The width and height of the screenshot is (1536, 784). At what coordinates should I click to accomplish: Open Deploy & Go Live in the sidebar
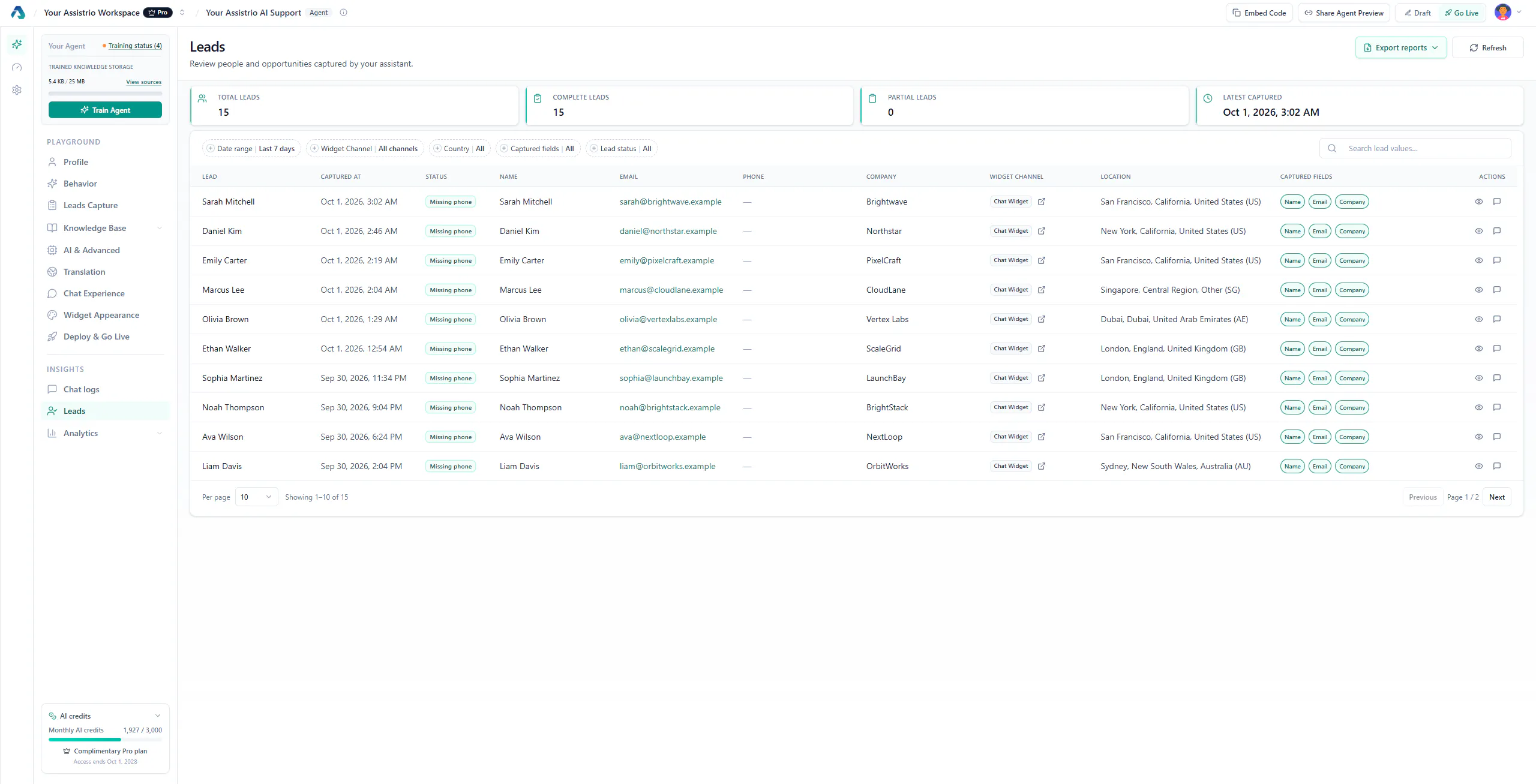pos(105,337)
